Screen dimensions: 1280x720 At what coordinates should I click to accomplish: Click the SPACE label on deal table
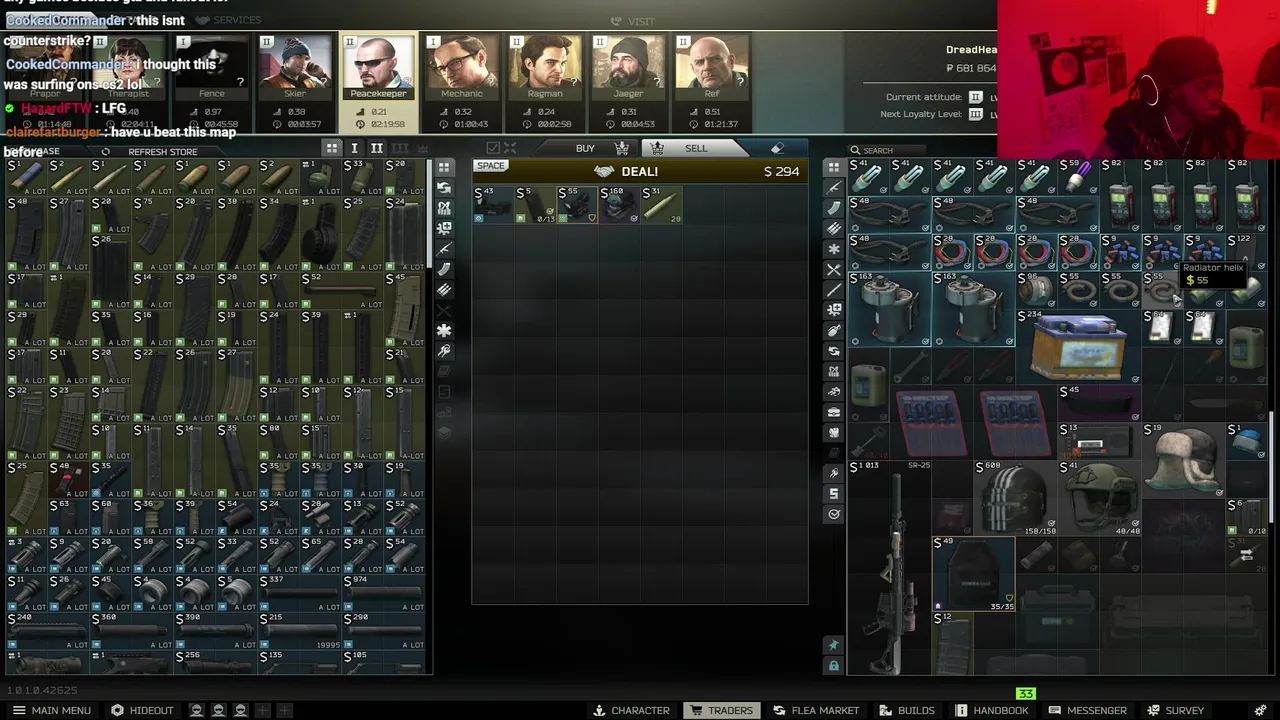tap(490, 166)
